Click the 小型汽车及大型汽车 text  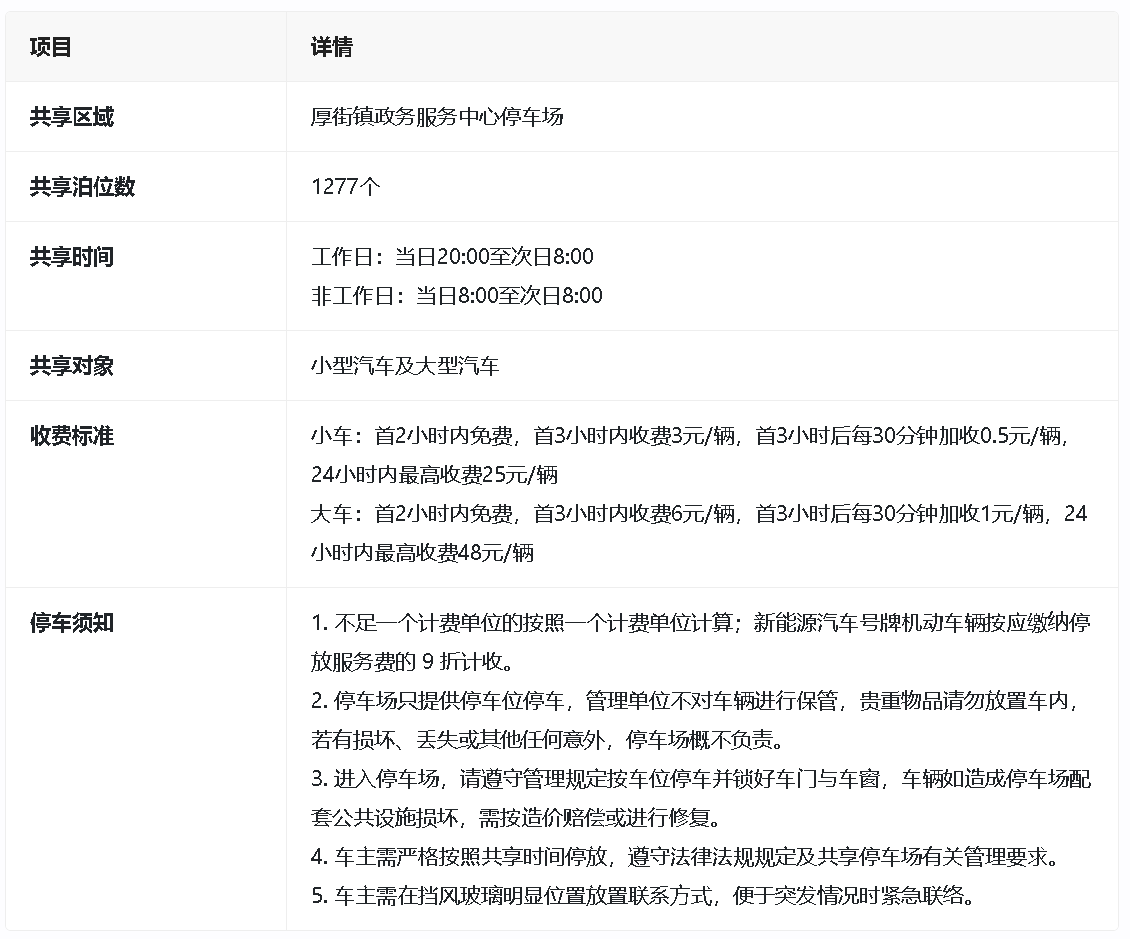tap(405, 366)
